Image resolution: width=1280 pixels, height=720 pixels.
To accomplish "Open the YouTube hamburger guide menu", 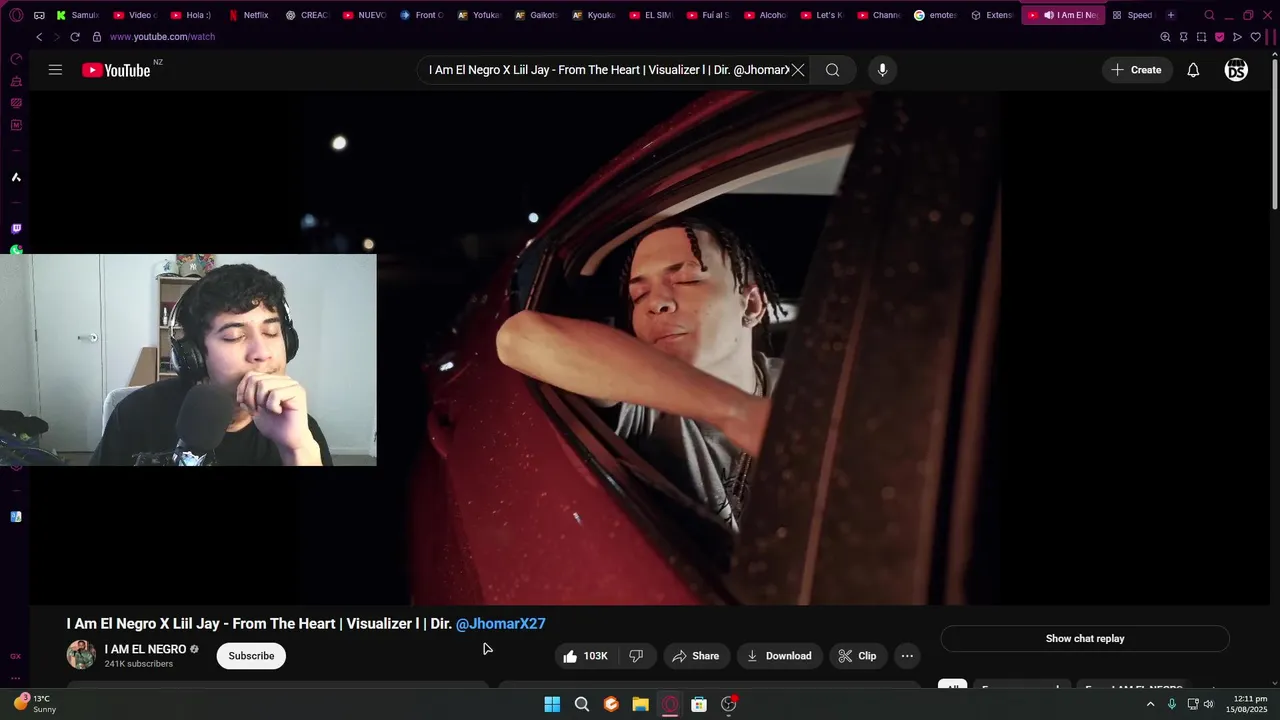I will [55, 70].
